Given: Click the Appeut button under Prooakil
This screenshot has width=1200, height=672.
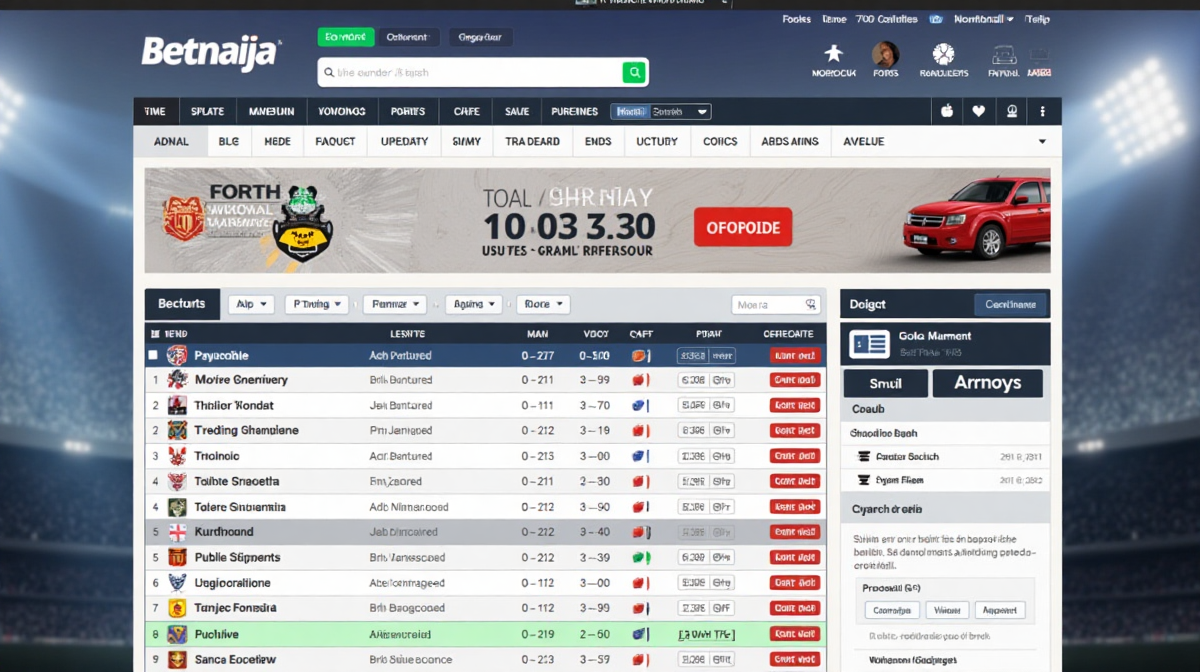Looking at the screenshot, I should pyautogui.click(x=1000, y=610).
